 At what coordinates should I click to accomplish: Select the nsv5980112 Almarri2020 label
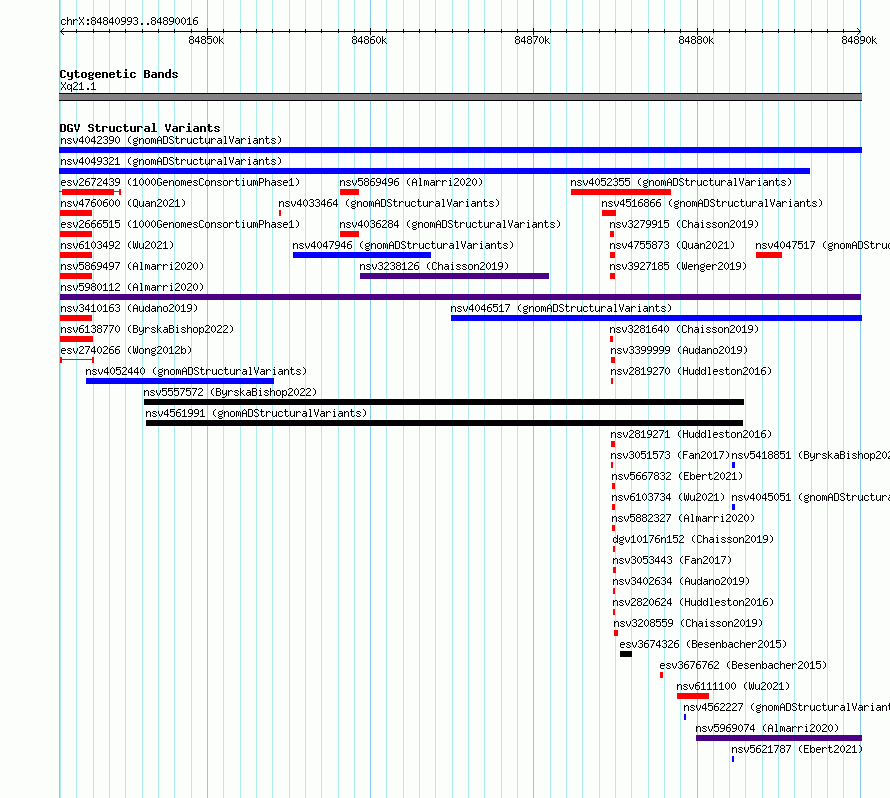point(132,287)
